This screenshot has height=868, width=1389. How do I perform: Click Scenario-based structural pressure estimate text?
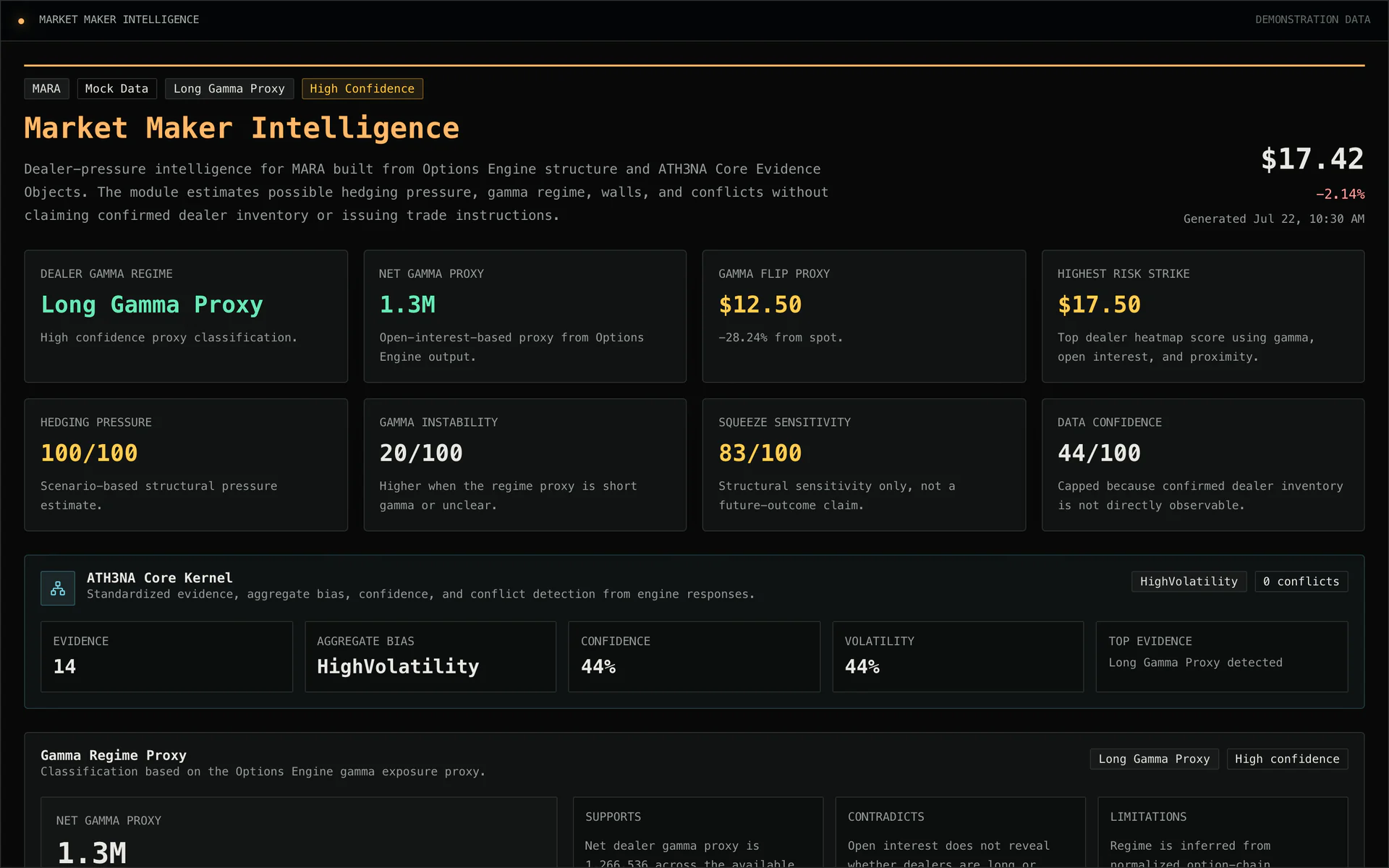coord(158,495)
